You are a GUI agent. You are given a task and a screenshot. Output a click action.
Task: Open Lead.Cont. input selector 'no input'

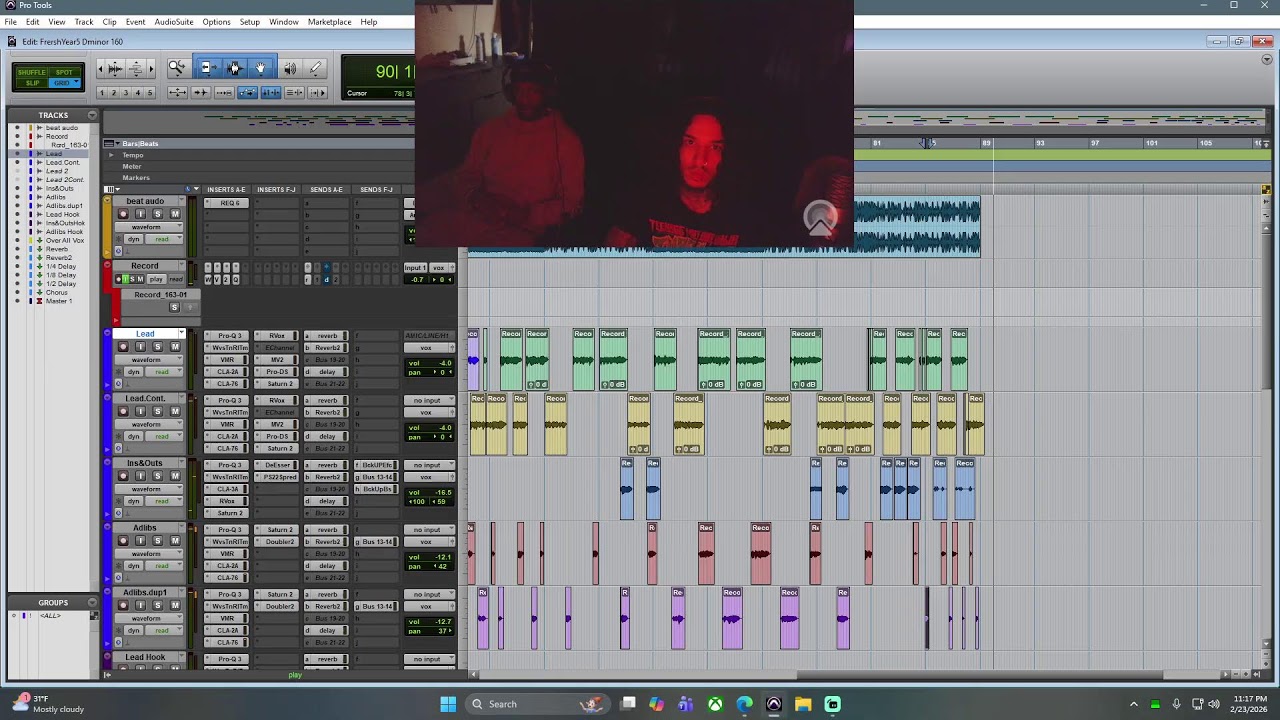click(x=429, y=400)
